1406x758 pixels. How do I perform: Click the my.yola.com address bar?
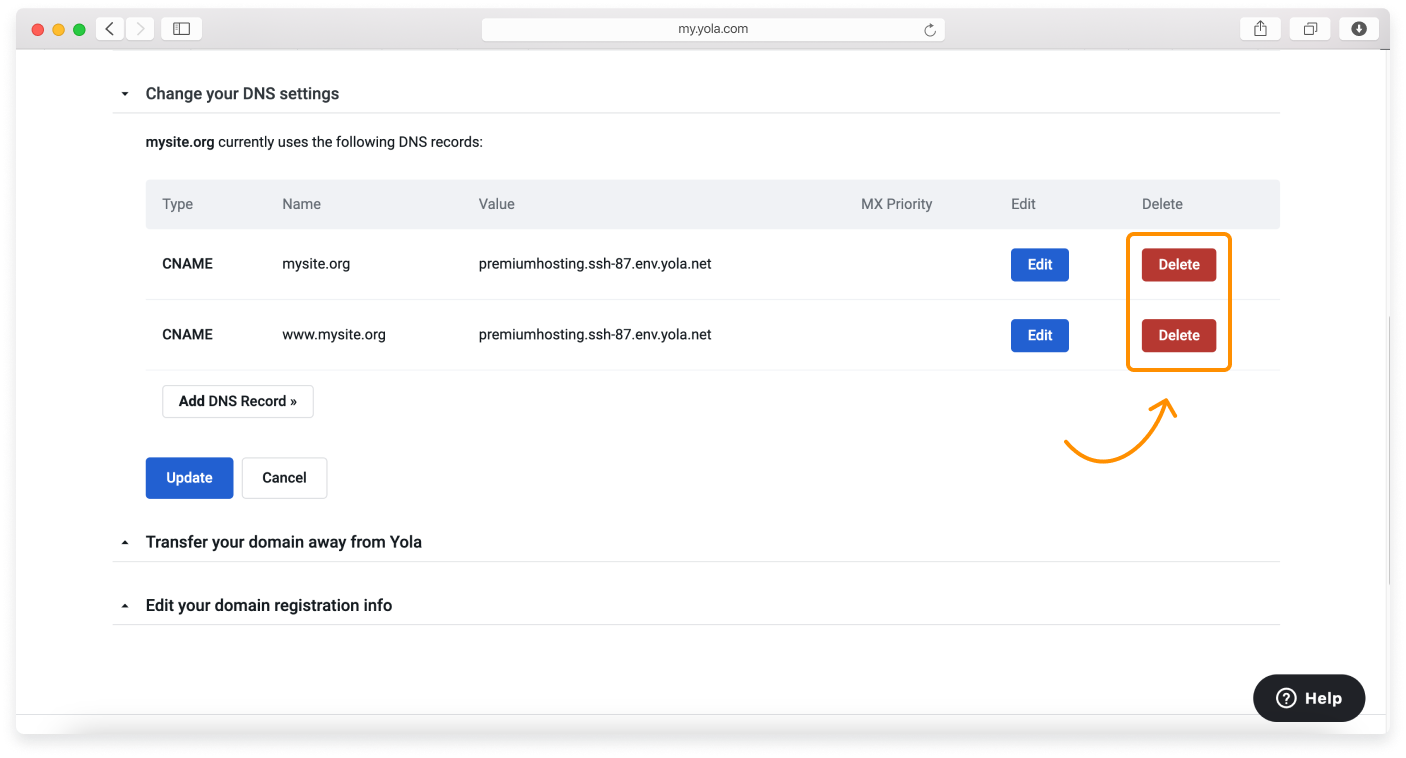pyautogui.click(x=713, y=28)
